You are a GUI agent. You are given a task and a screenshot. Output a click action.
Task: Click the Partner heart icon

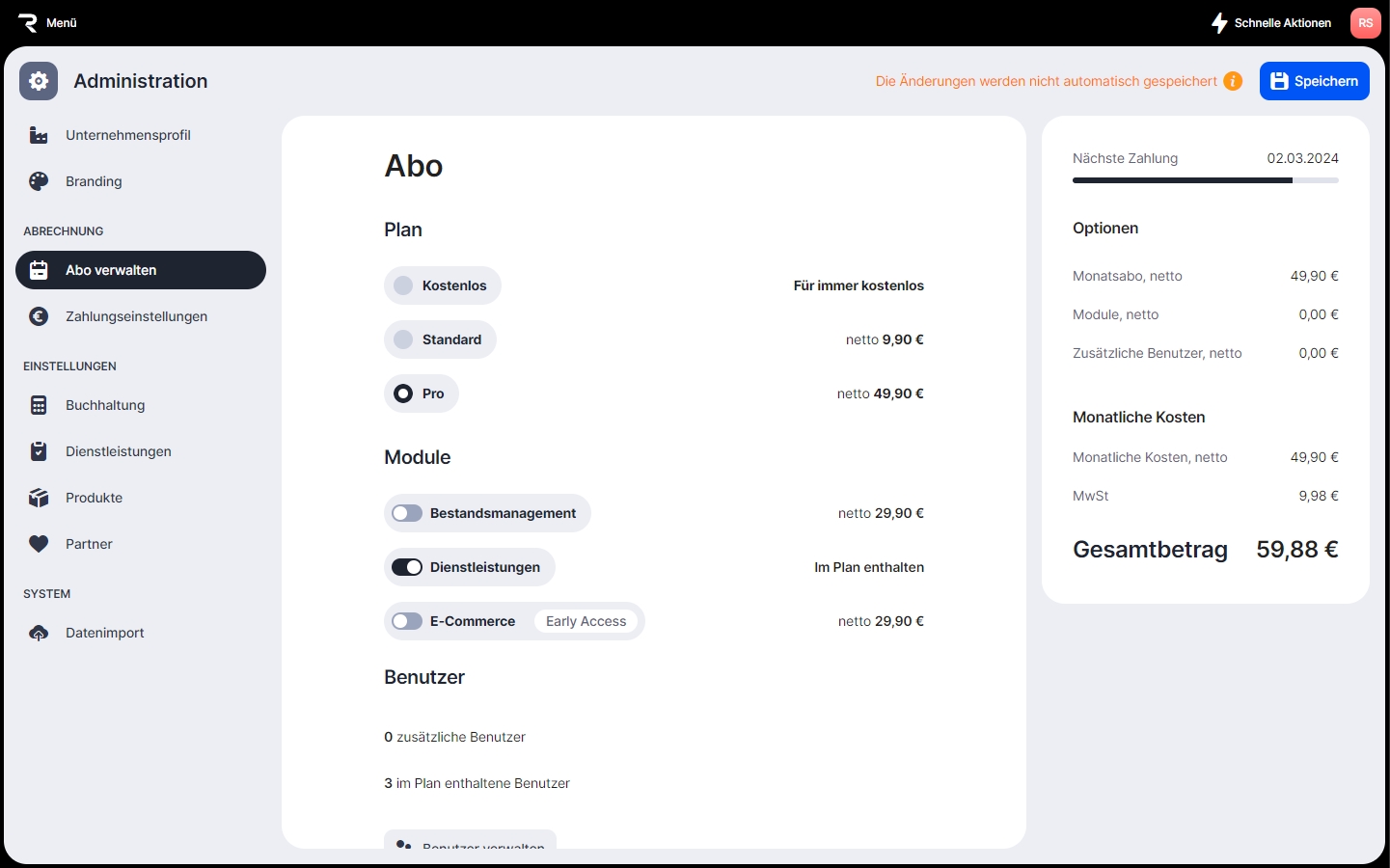pos(39,544)
